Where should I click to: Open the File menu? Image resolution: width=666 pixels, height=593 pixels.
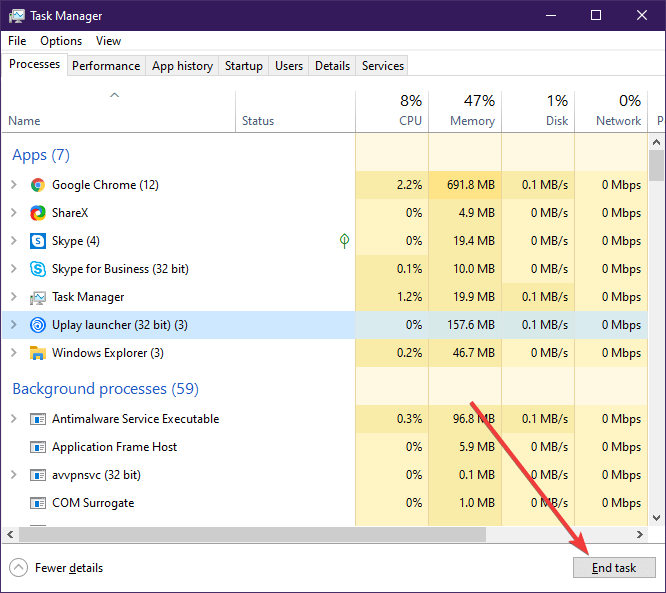pos(17,41)
